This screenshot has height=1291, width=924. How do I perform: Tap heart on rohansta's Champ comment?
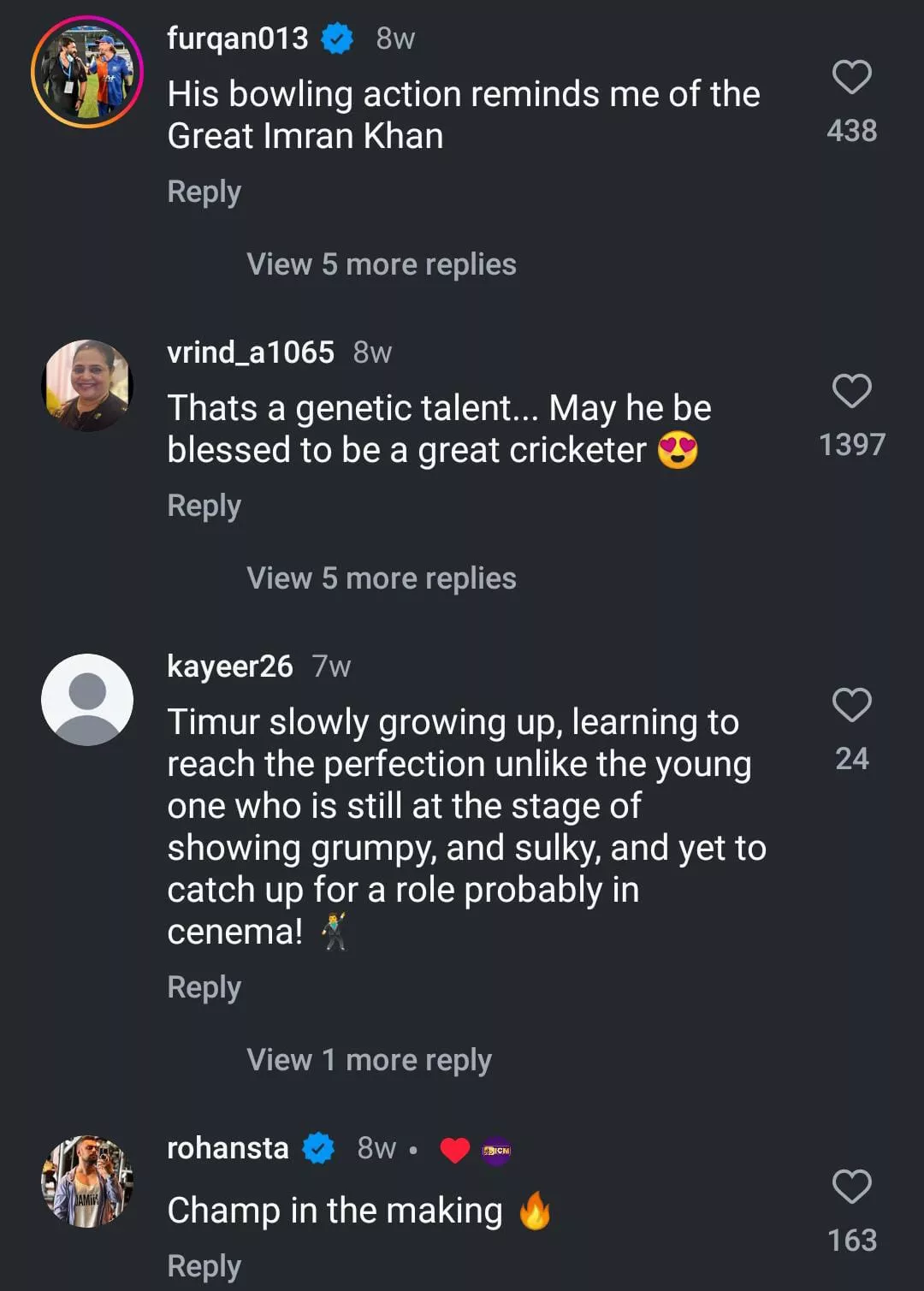click(851, 1187)
